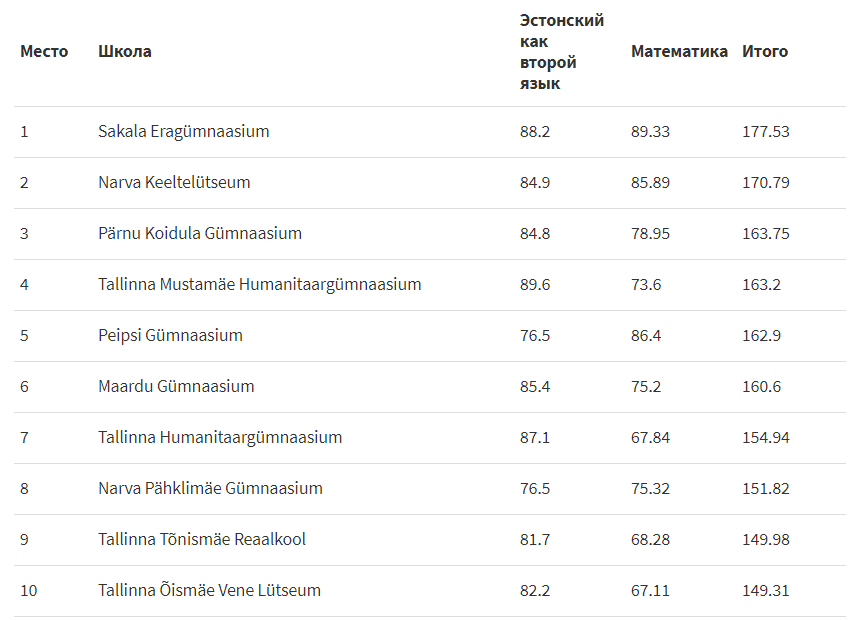Select Tallinna Tõnismäe Reaalkool row
Screen dimensions: 864x620
click(x=430, y=540)
